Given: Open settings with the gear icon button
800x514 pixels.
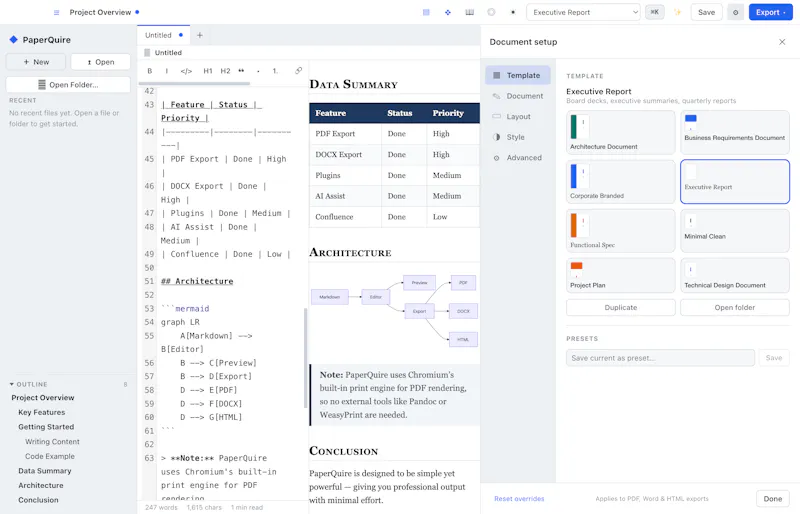Looking at the screenshot, I should point(735,12).
